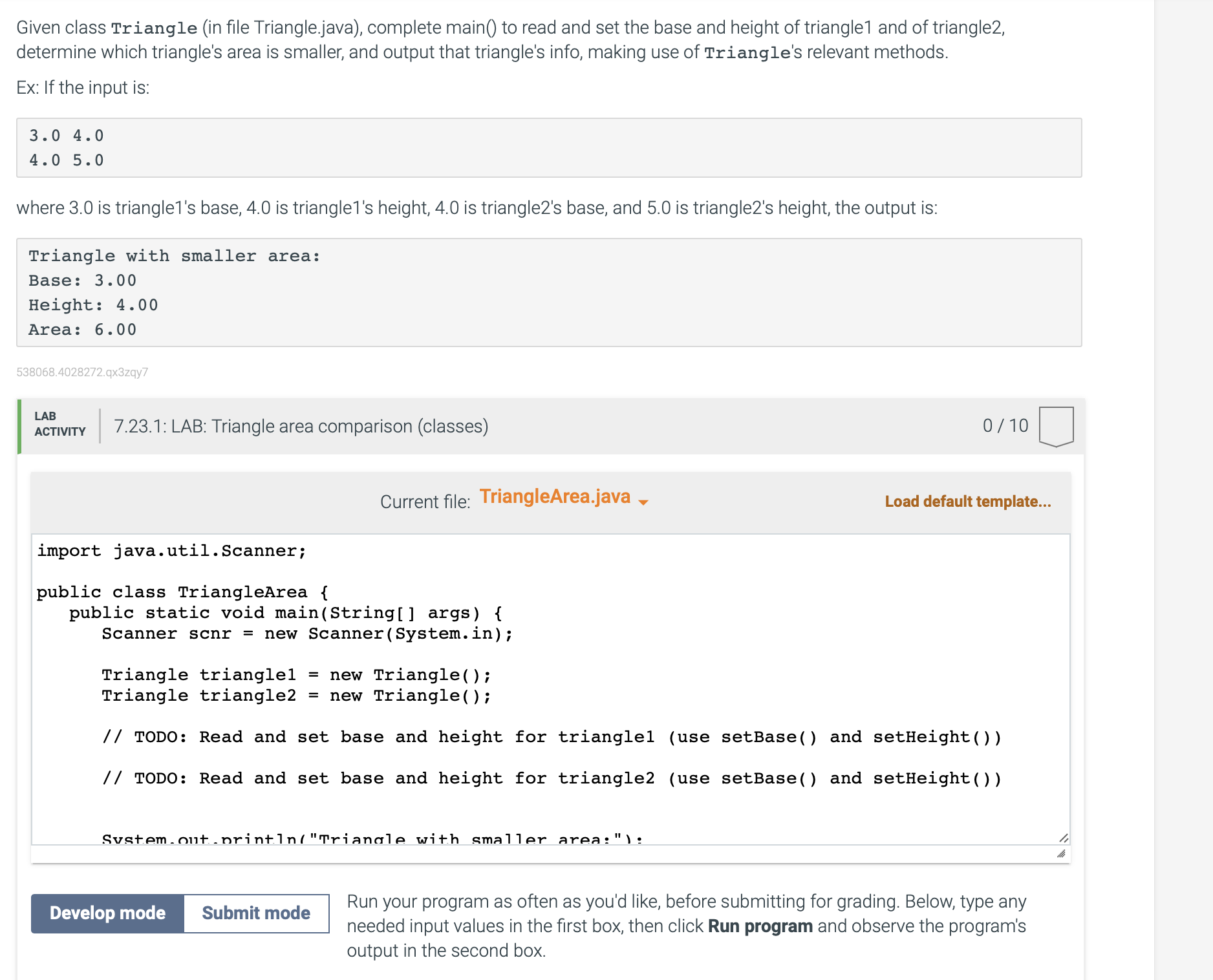This screenshot has height=980, width=1213.
Task: Click the example input box showing 3.0 4.0
Action: [550, 147]
